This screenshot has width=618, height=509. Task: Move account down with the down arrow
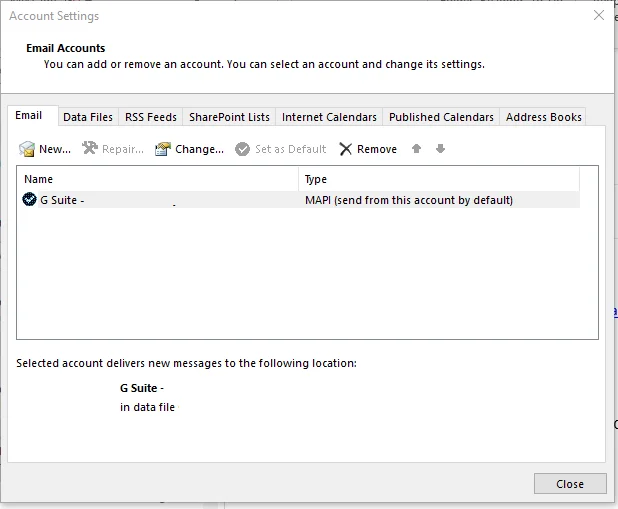(440, 149)
